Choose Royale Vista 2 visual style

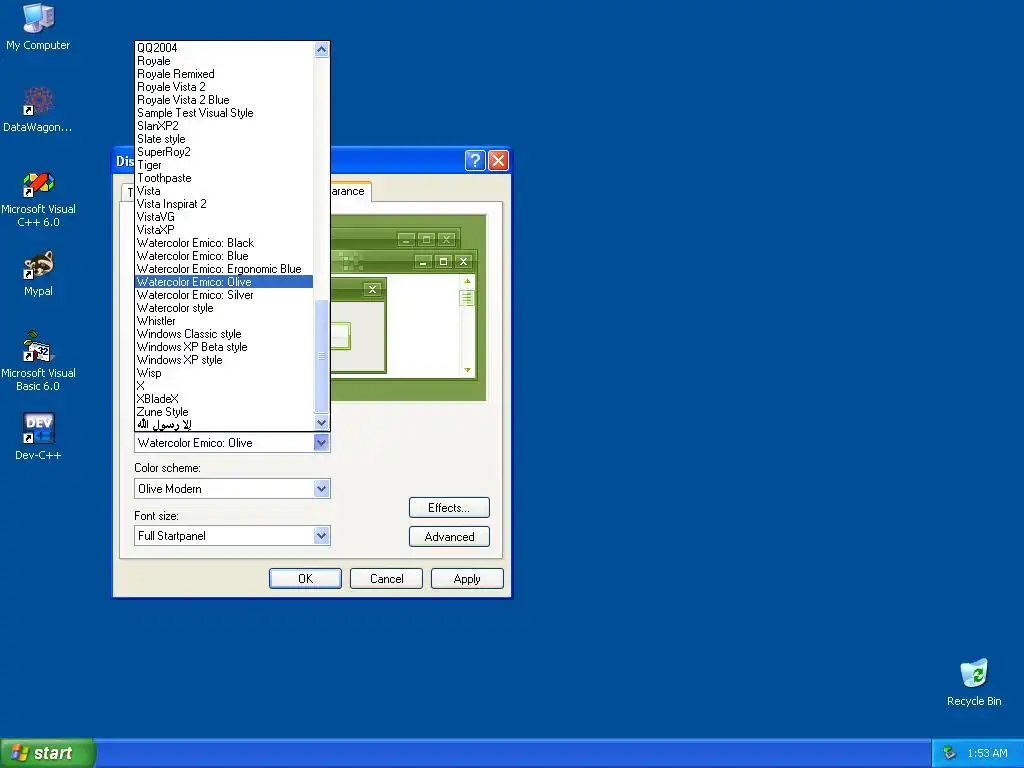[224, 87]
